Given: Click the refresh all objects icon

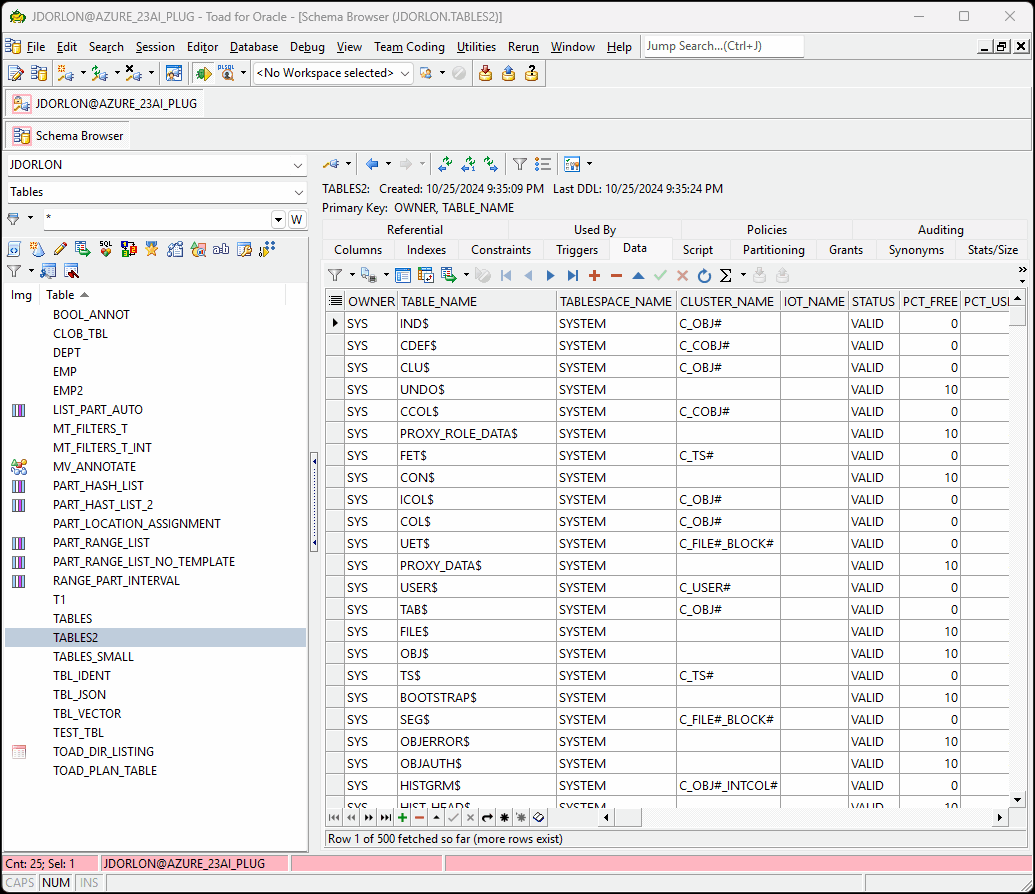Looking at the screenshot, I should pyautogui.click(x=446, y=164).
